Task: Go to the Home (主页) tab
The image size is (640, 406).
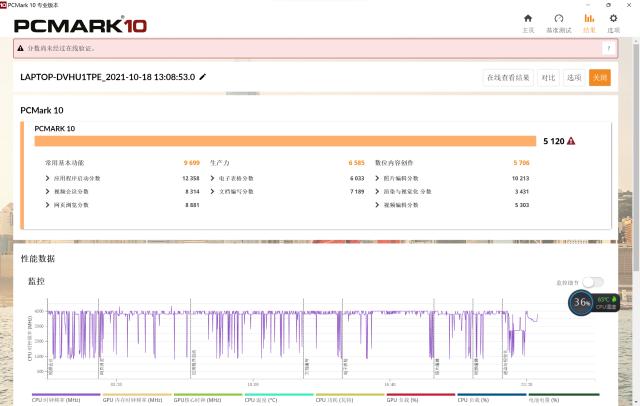Action: pyautogui.click(x=528, y=23)
